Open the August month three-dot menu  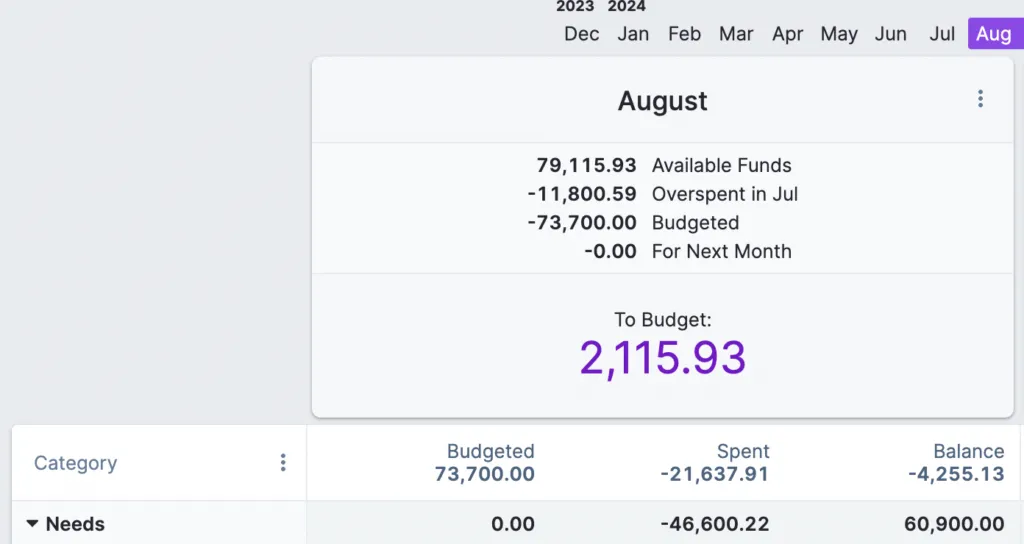click(x=980, y=99)
